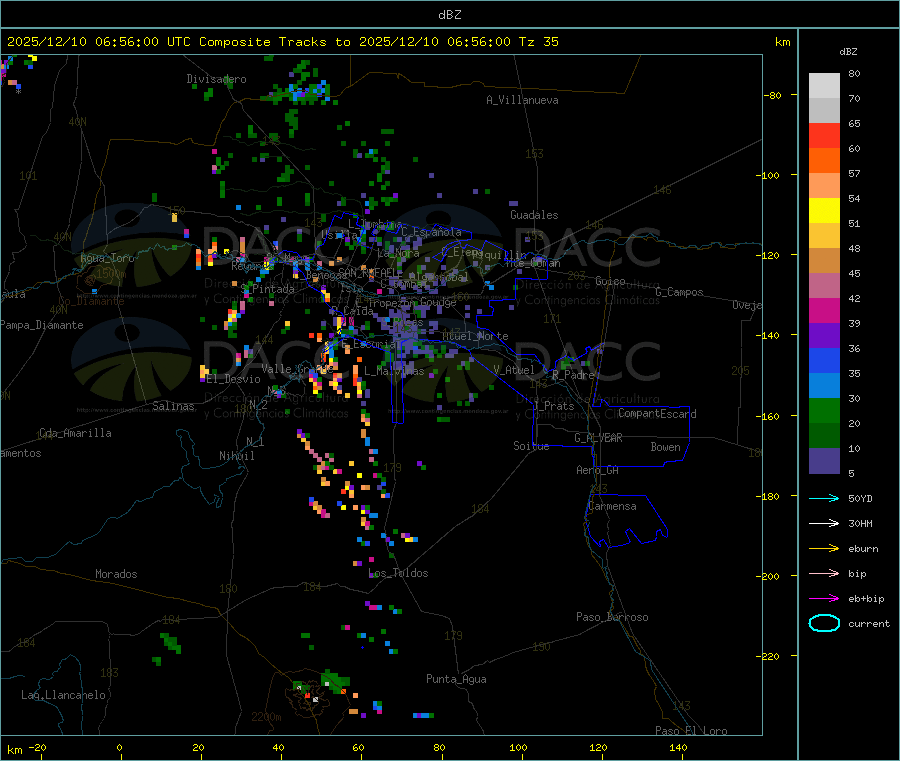Click the 'N_1' map label
900x761 pixels.
(x=255, y=441)
